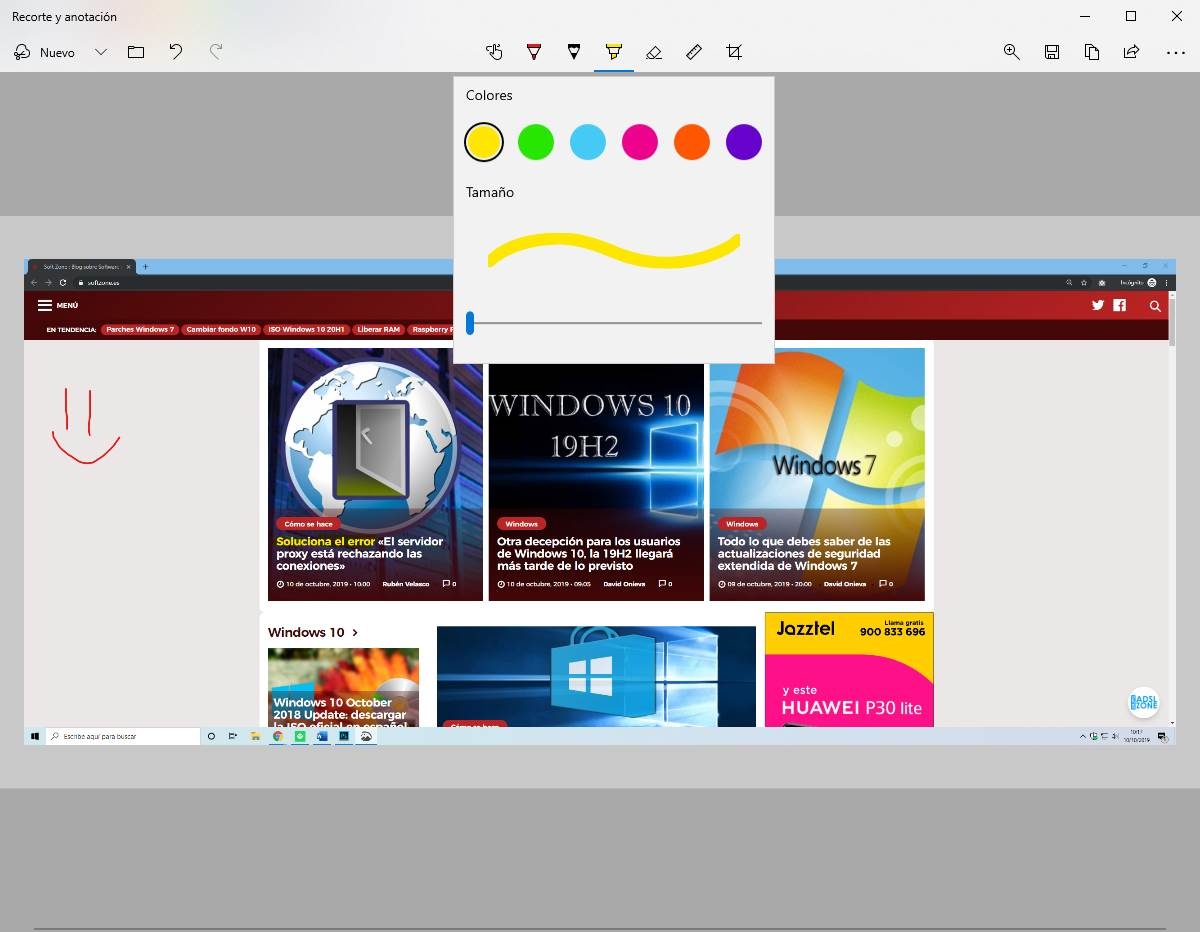Undo the last annotation
This screenshot has height=932, width=1200.
pyautogui.click(x=176, y=52)
